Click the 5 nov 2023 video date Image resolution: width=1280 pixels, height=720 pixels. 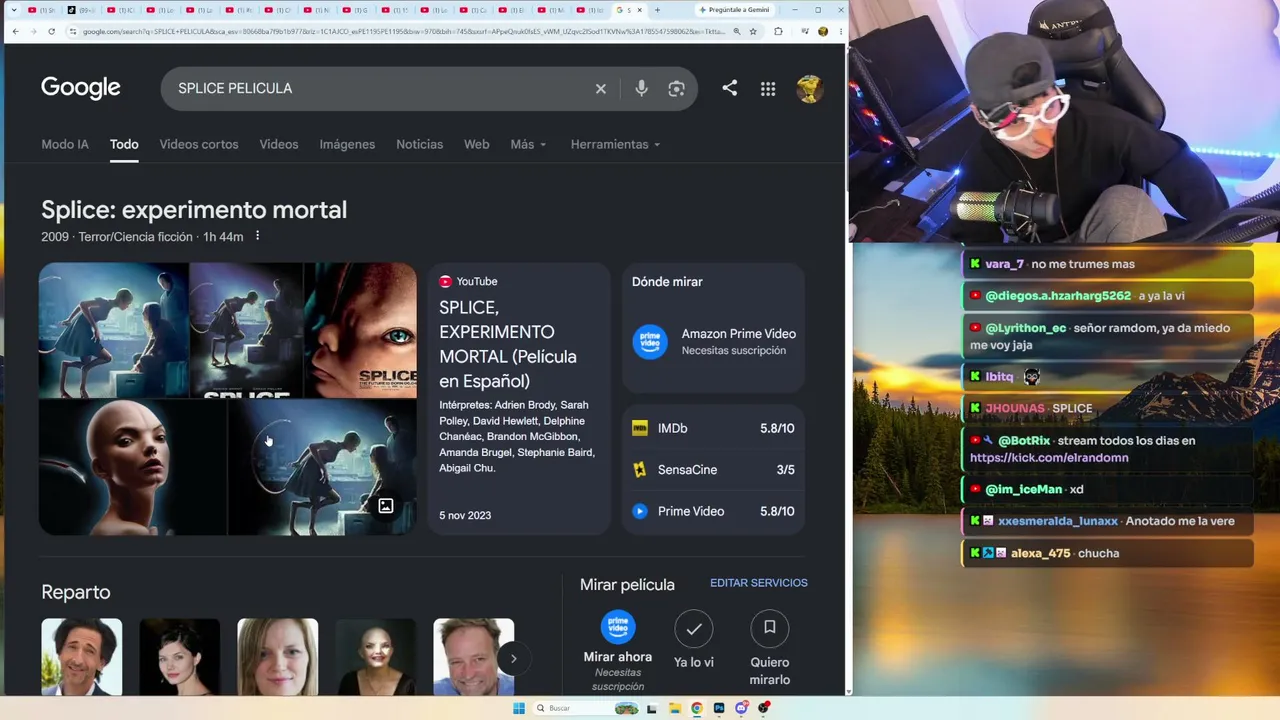[465, 515]
